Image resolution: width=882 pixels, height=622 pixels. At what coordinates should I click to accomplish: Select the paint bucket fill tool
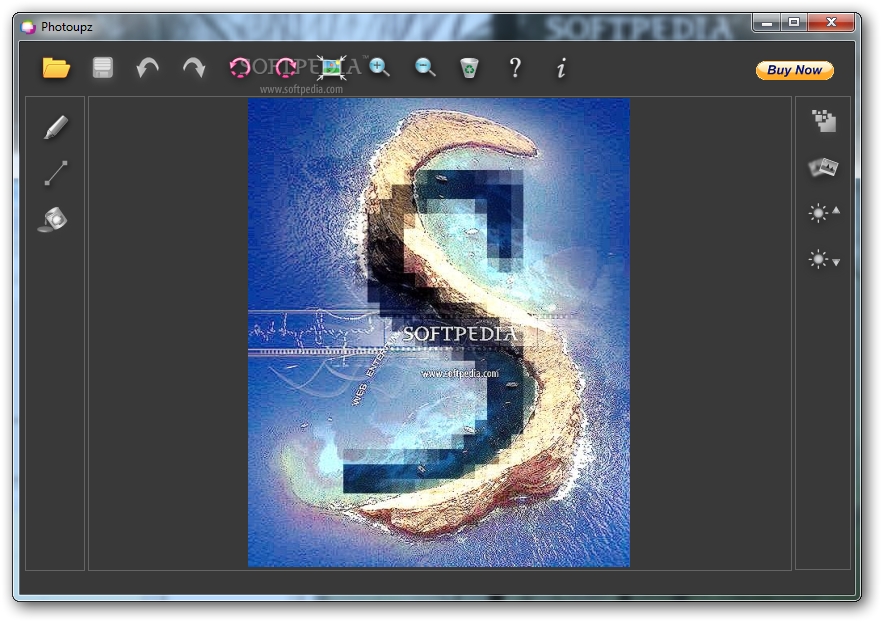click(53, 219)
